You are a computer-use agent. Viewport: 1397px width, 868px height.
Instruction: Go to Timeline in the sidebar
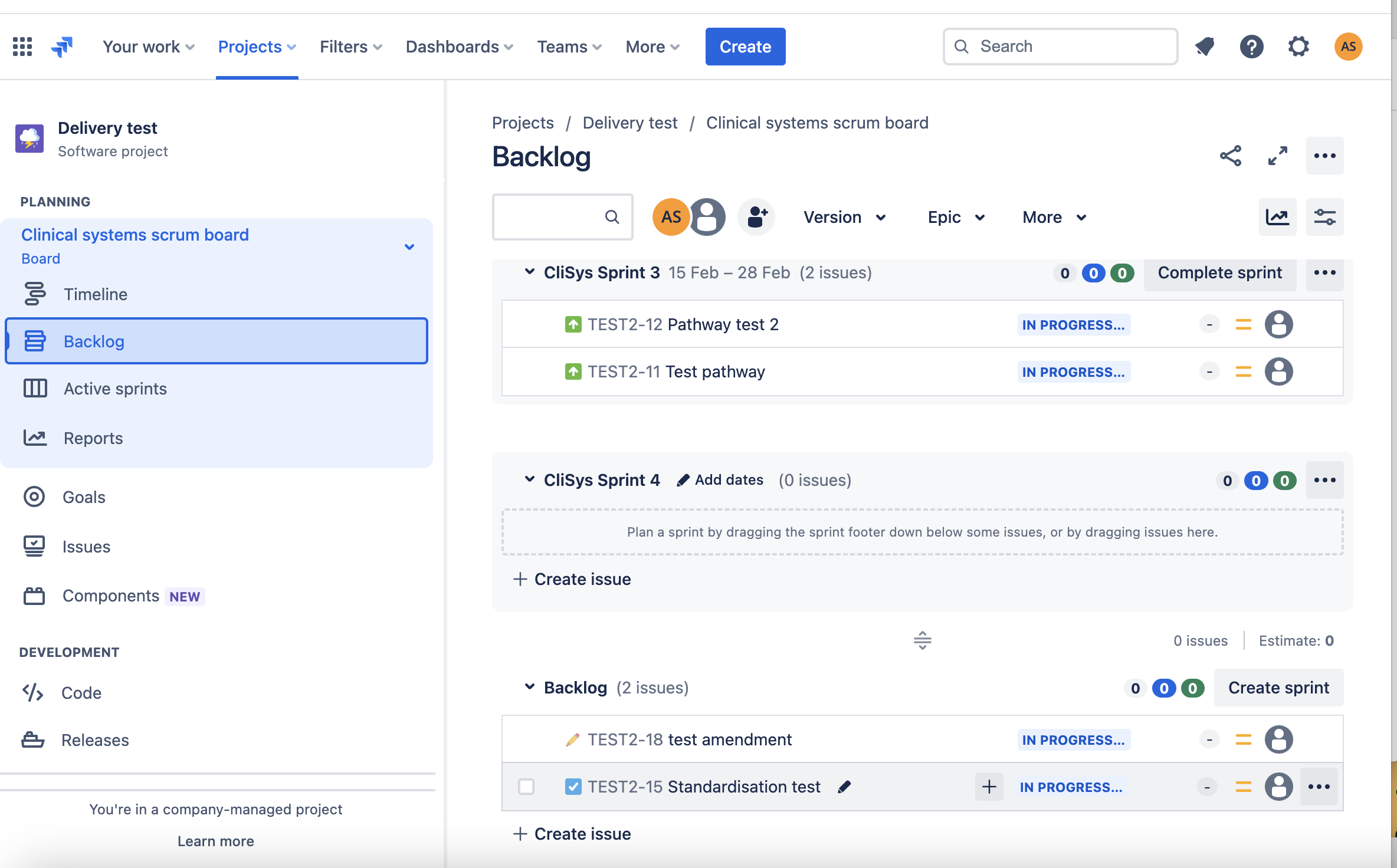pyautogui.click(x=216, y=294)
